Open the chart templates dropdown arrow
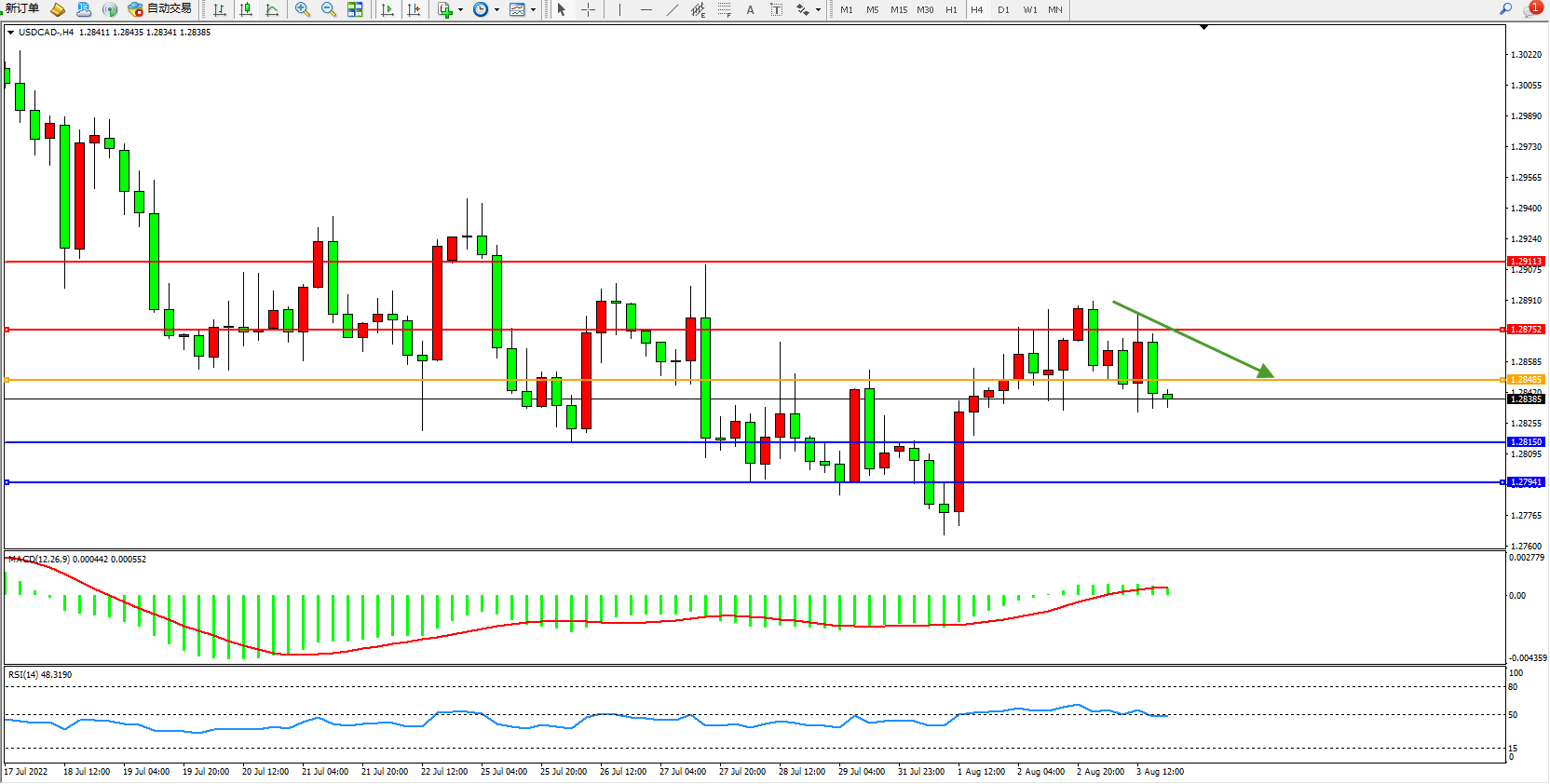The image size is (1550, 784). (x=533, y=9)
